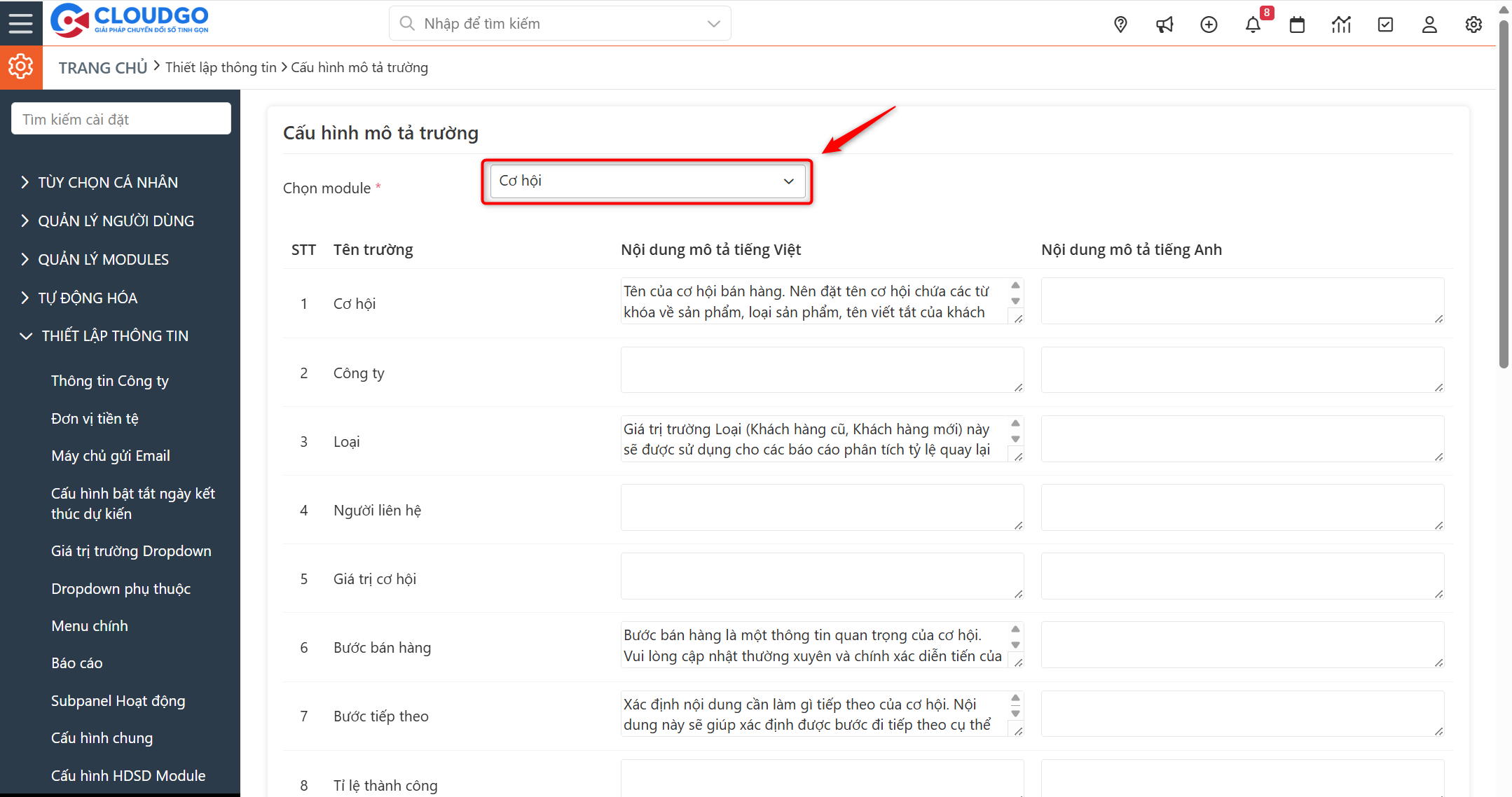
Task: Click the check-in location pin icon
Action: pos(1120,23)
